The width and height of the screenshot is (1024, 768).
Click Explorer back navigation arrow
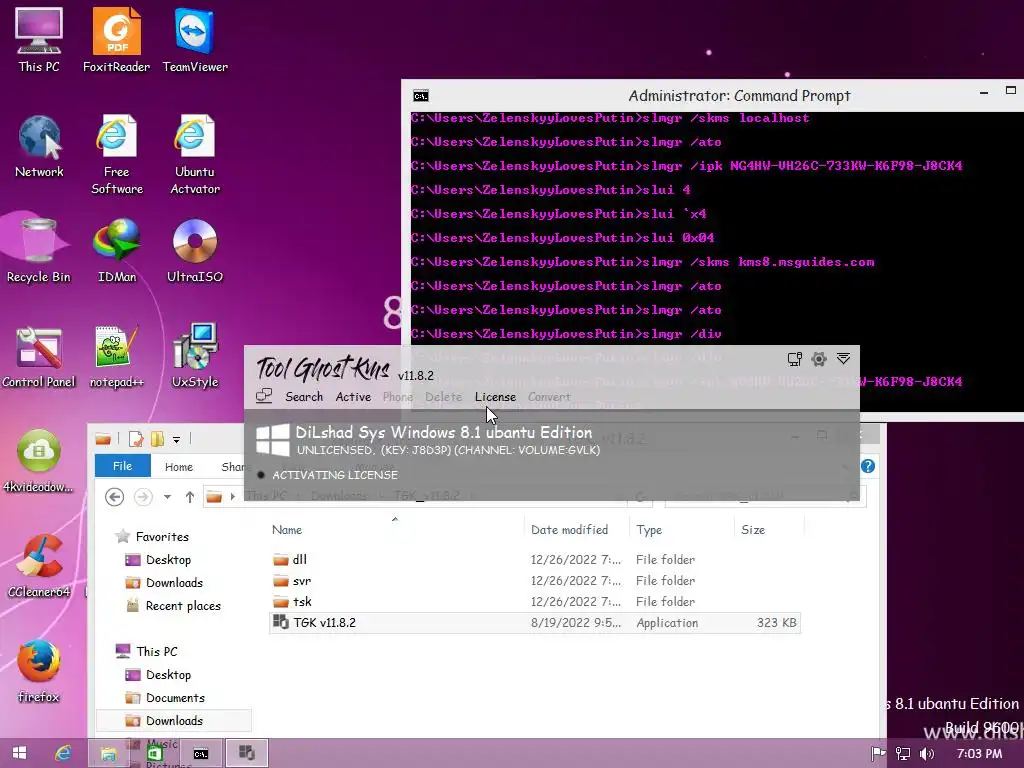pyautogui.click(x=114, y=497)
